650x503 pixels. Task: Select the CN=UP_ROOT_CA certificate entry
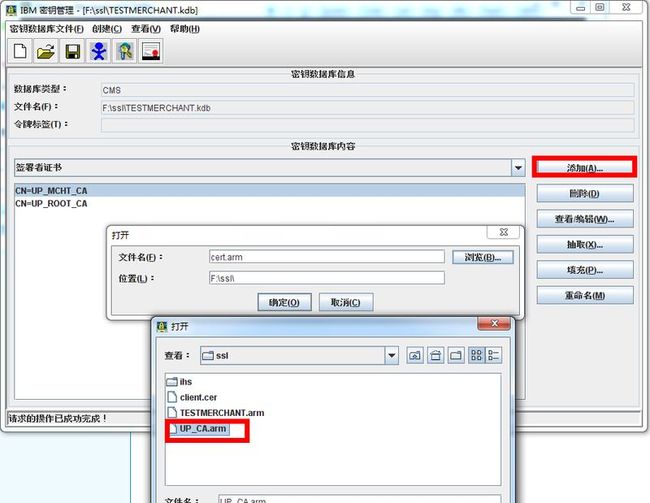pyautogui.click(x=269, y=204)
